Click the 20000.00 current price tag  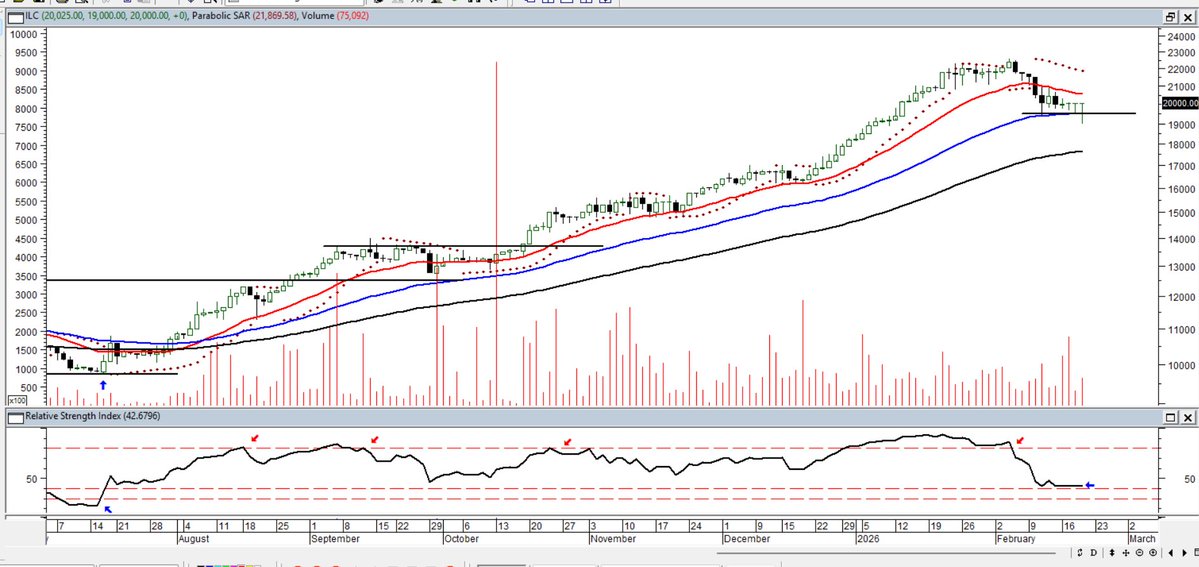pyautogui.click(x=1179, y=103)
